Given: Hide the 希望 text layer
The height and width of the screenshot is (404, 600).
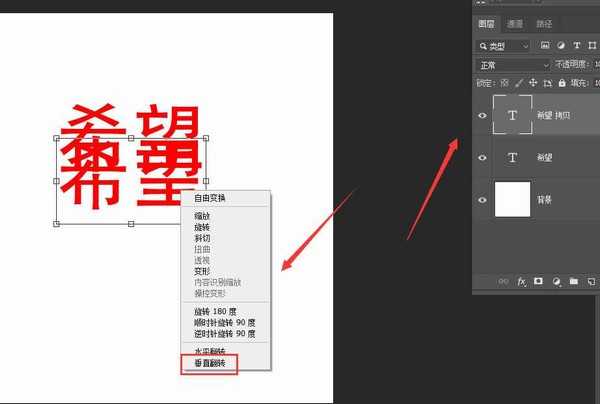Looking at the screenshot, I should click(483, 158).
